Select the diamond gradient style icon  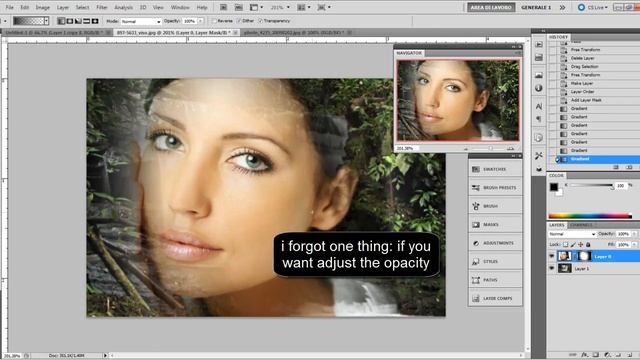[x=95, y=21]
